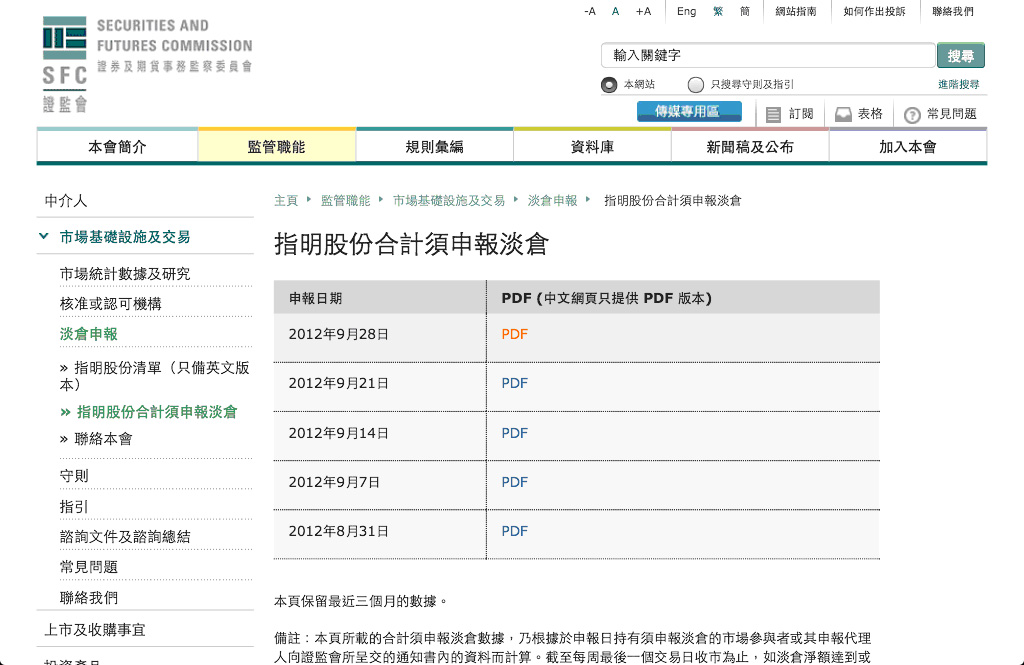Open 核准或認可機構 in the sidebar
Viewport: 1024px width, 665px height.
[110, 304]
